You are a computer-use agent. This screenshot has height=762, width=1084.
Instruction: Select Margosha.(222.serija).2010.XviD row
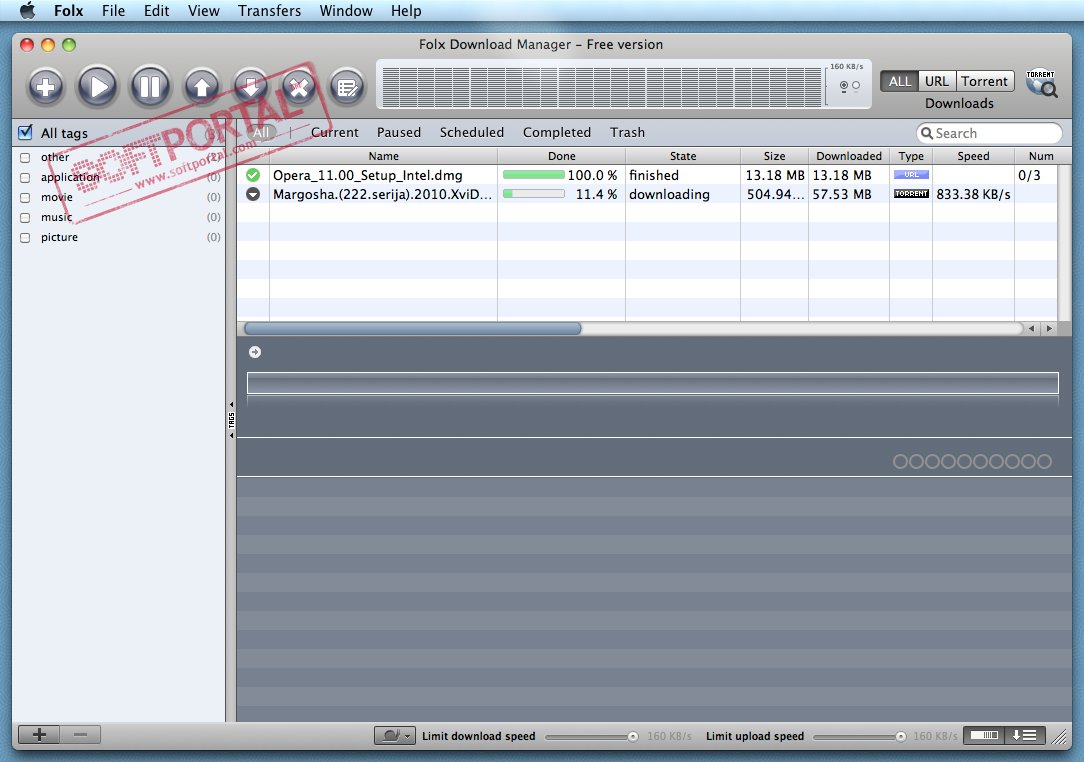coord(647,194)
